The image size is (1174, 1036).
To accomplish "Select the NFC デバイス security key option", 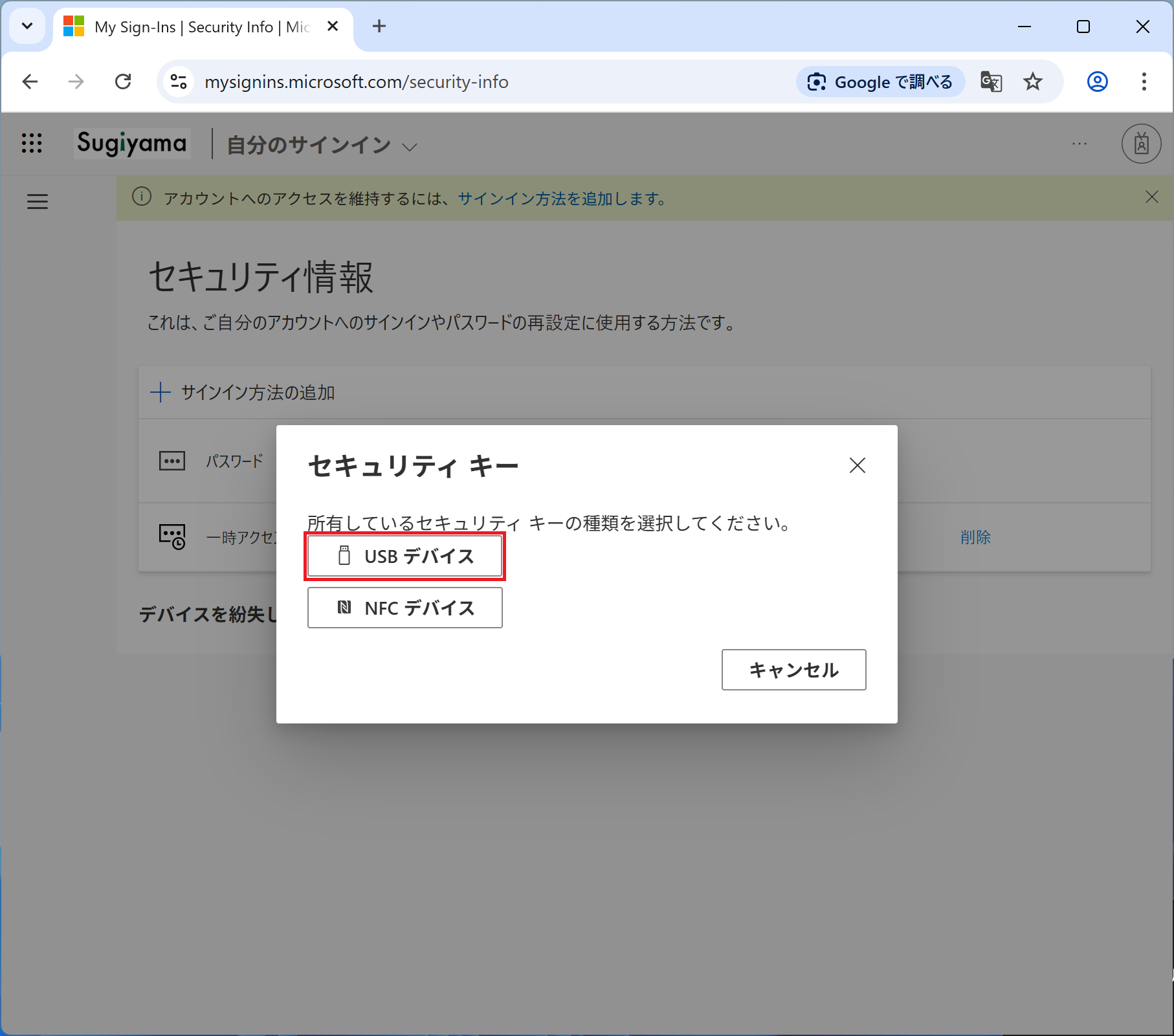I will tap(404, 608).
